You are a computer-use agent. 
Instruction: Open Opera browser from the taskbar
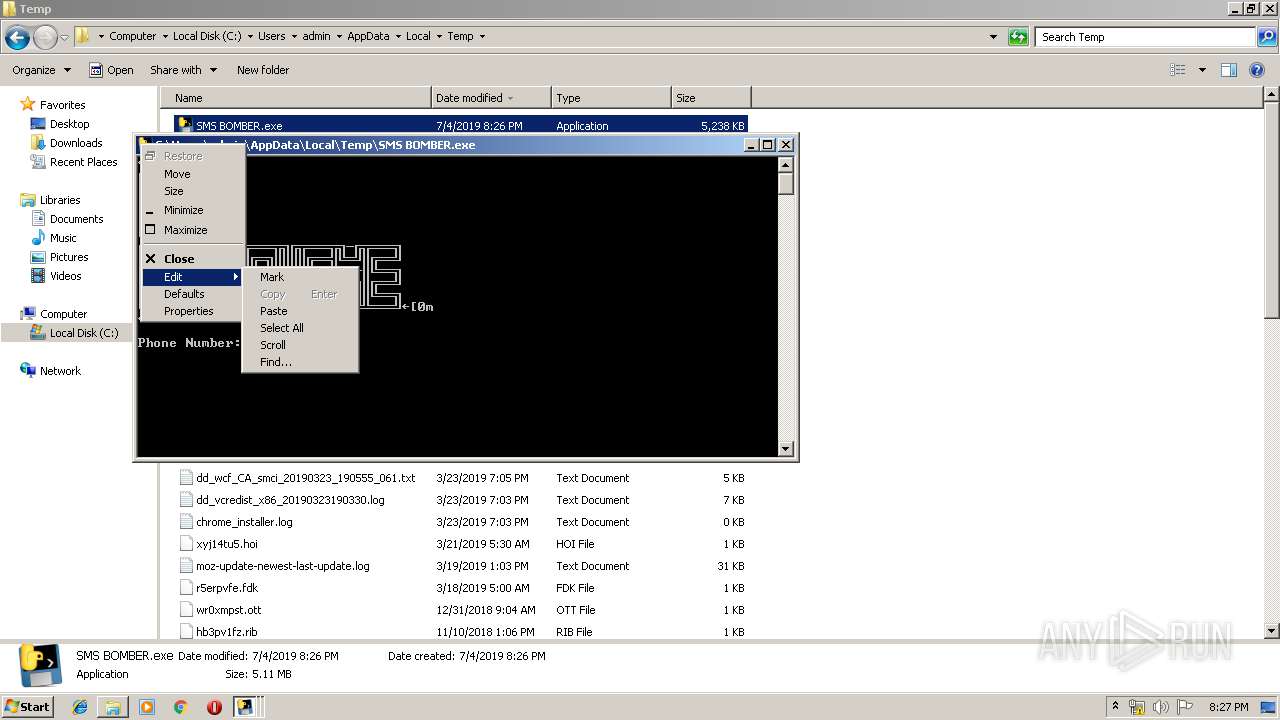[214, 707]
